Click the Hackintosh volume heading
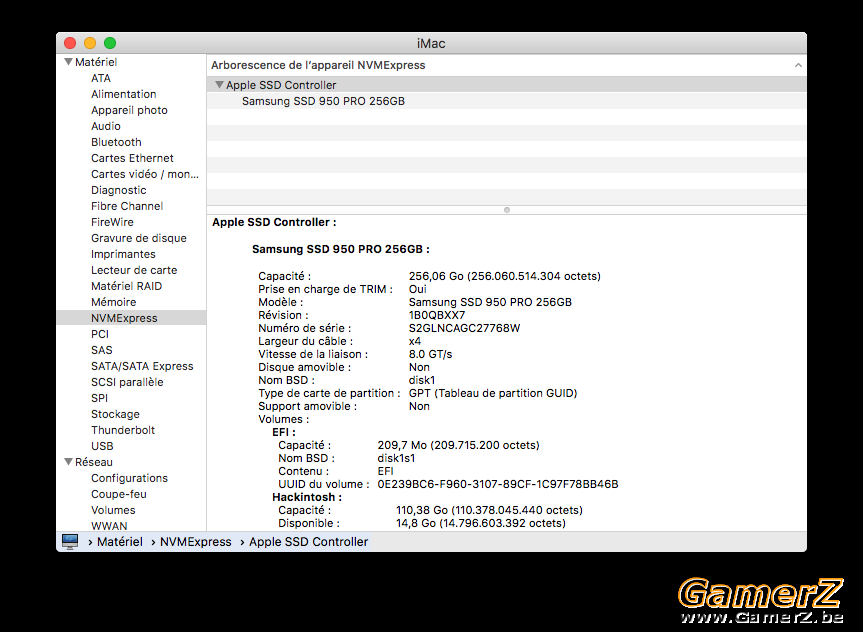The width and height of the screenshot is (863, 632). 307,497
